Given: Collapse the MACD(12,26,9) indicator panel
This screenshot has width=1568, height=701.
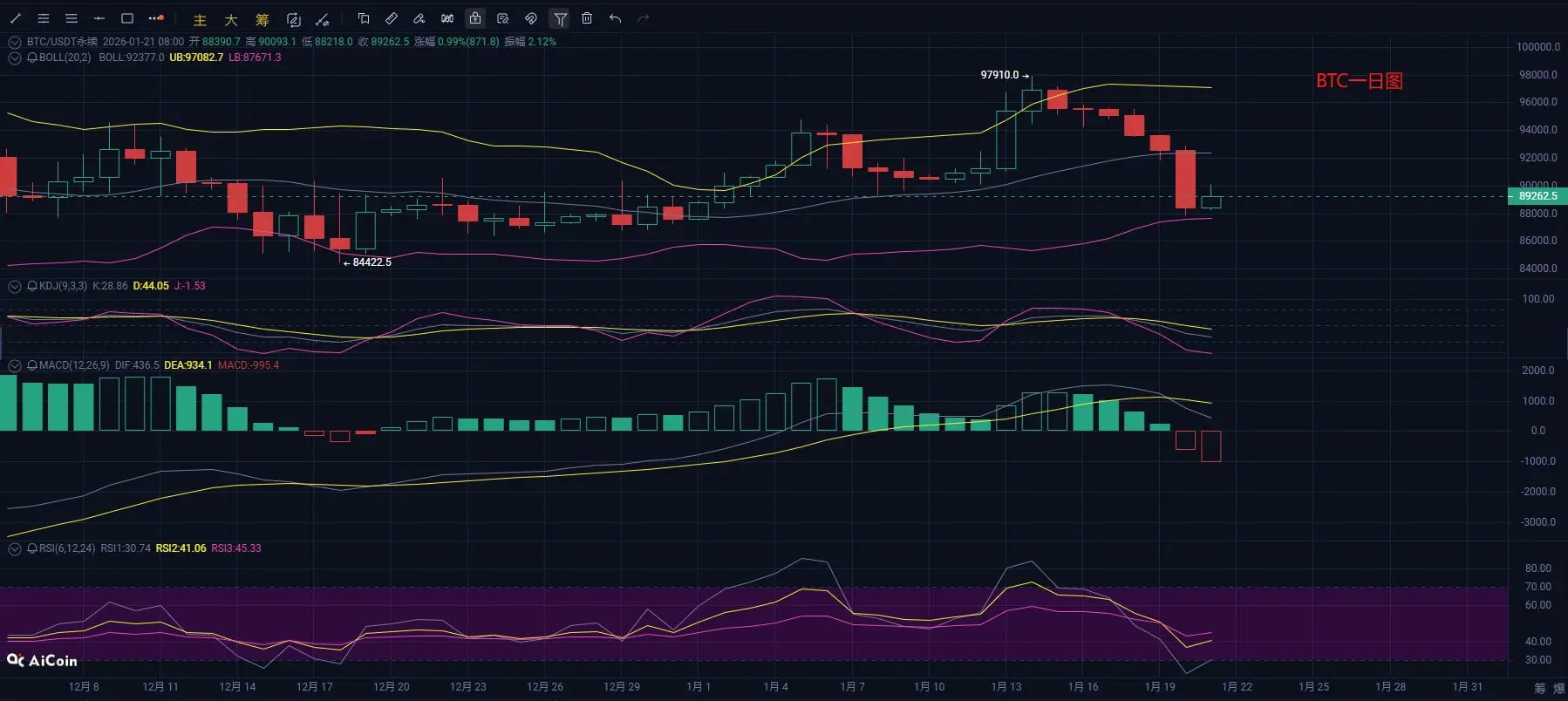Looking at the screenshot, I should [15, 365].
